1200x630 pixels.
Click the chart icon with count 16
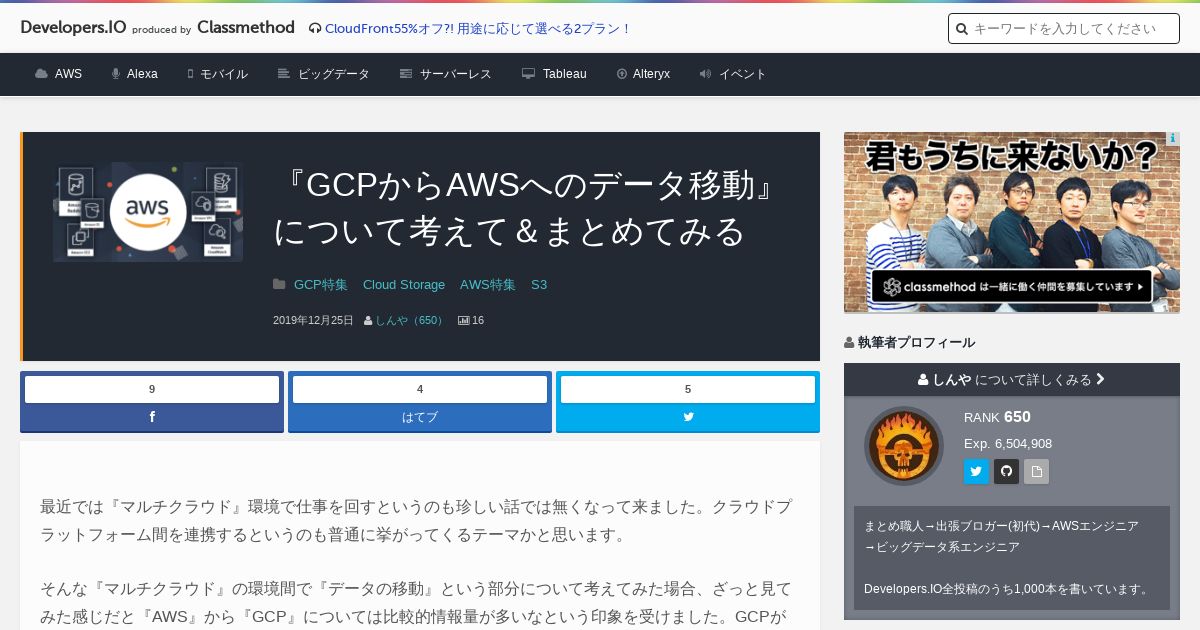(464, 321)
